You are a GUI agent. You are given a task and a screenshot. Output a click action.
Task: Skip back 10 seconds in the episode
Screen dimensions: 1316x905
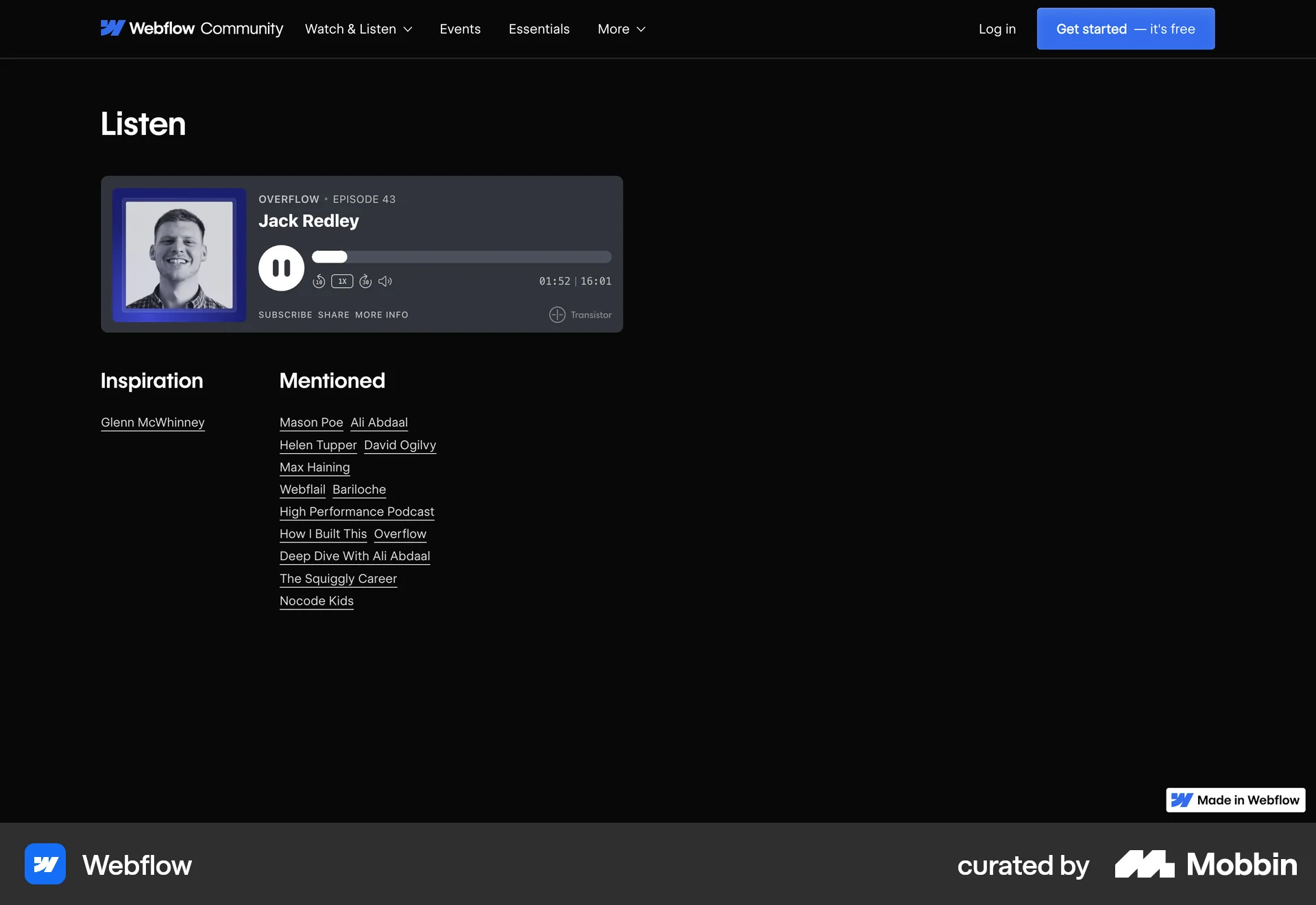(319, 281)
